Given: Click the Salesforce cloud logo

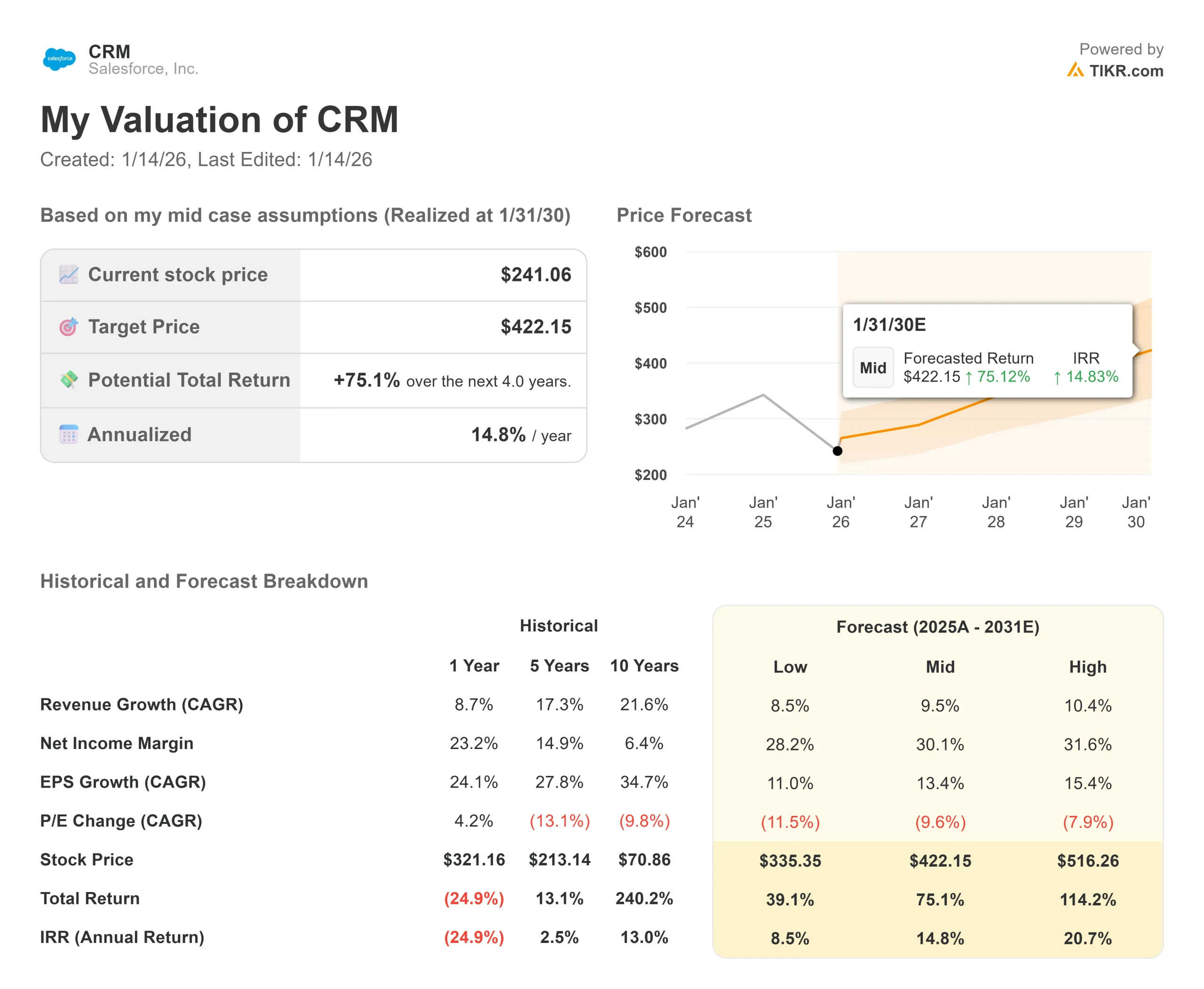Looking at the screenshot, I should pos(59,59).
